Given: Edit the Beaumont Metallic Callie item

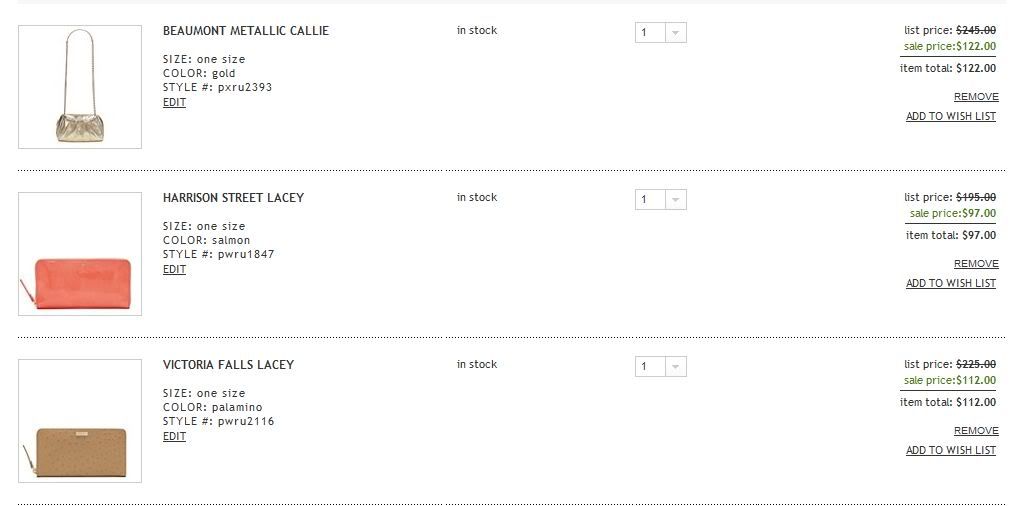Looking at the screenshot, I should click(x=174, y=102).
